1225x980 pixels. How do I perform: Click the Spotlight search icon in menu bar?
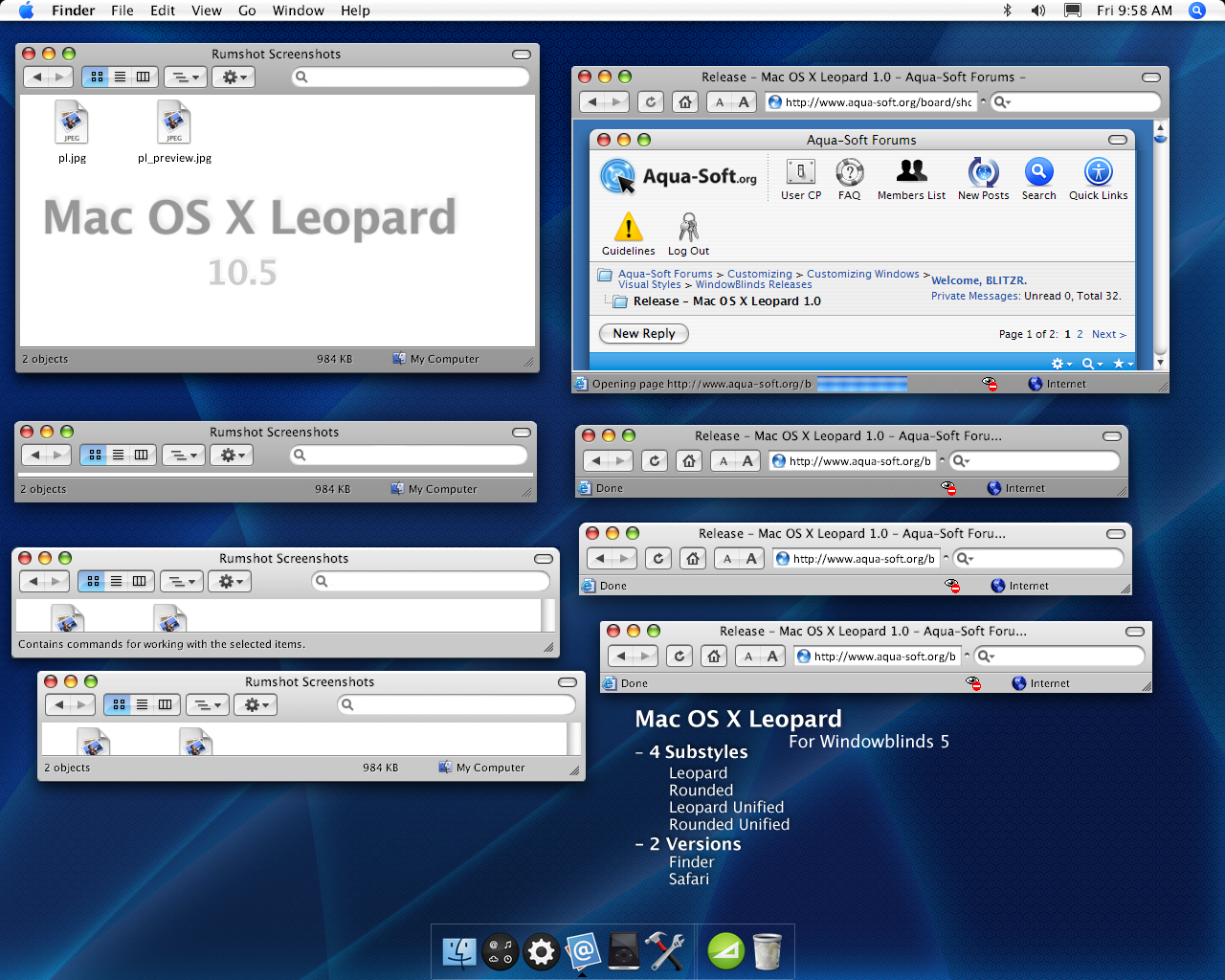[x=1196, y=11]
